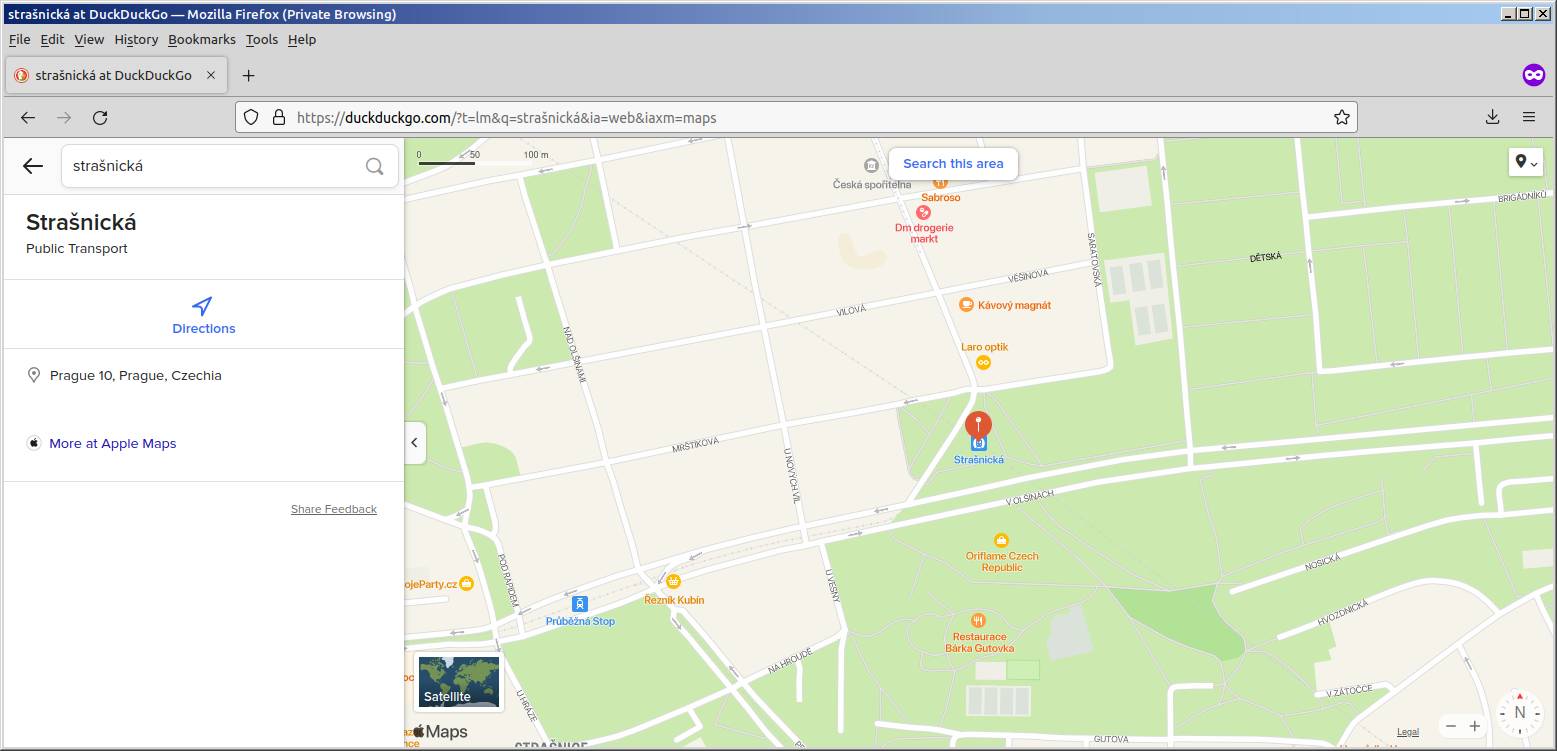Click the private browsing mask icon
Viewport: 1557px width, 751px height.
pos(1533,75)
